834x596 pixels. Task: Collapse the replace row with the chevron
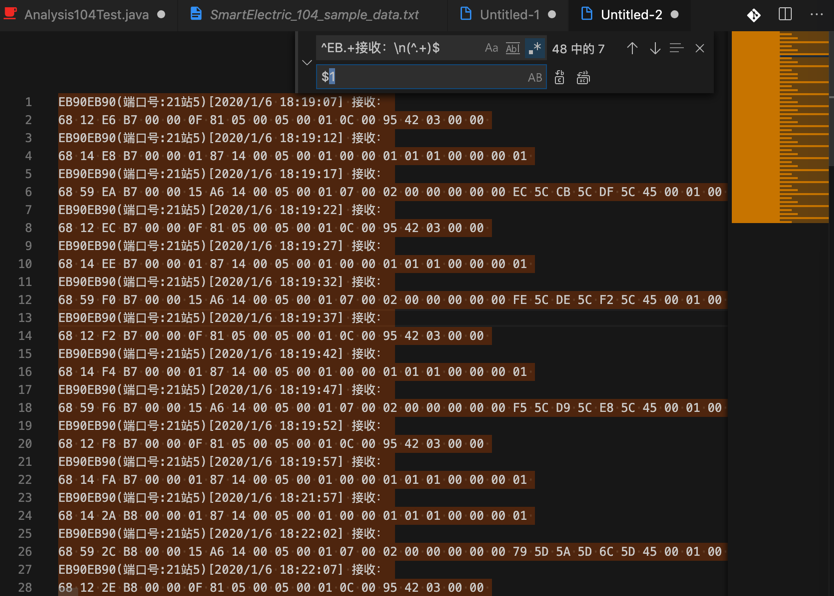coord(307,62)
